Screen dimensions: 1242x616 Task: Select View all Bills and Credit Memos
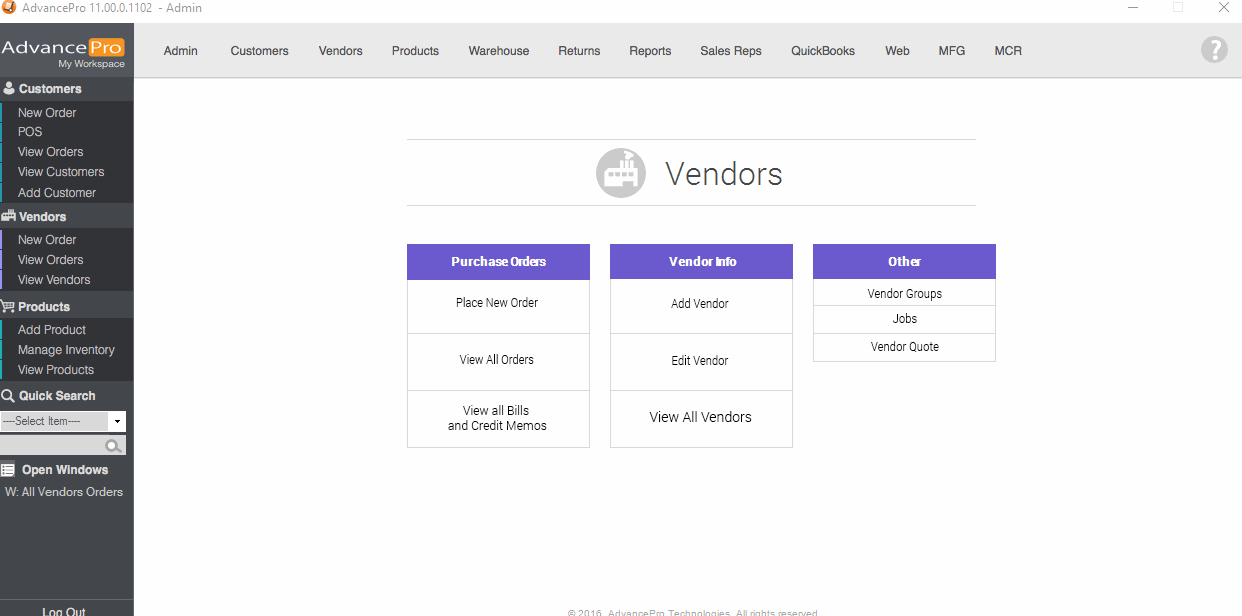tap(497, 418)
